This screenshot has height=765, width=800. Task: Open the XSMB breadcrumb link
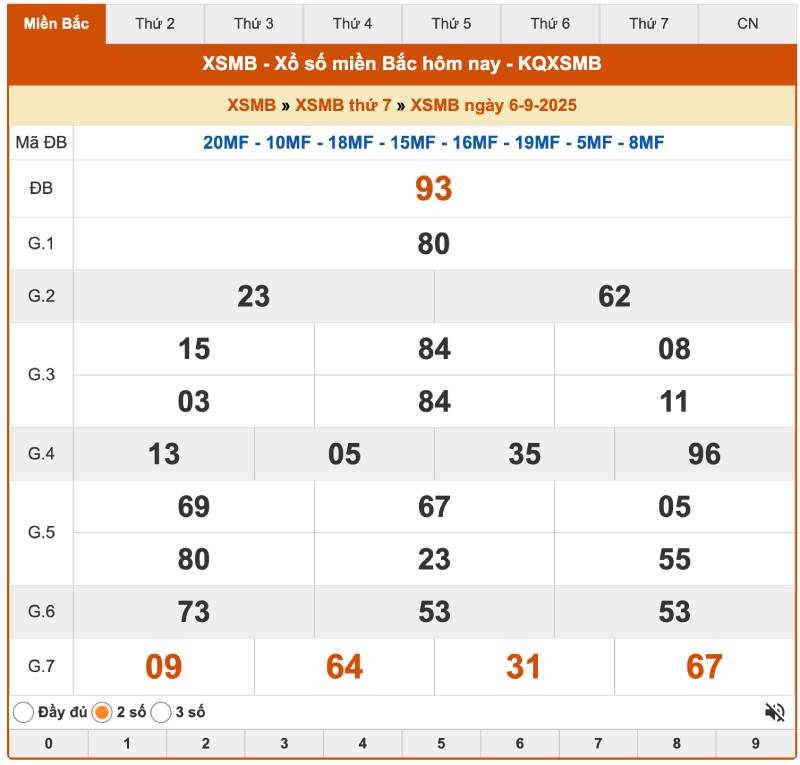(x=251, y=105)
